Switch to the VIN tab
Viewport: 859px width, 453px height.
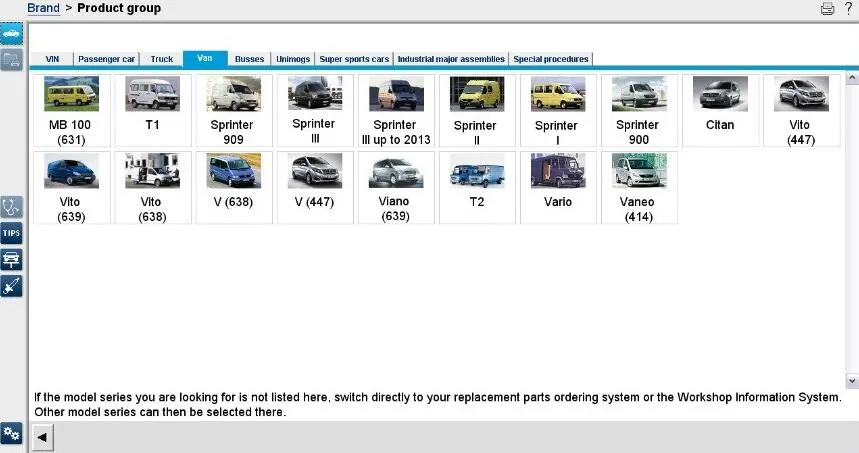coord(52,59)
